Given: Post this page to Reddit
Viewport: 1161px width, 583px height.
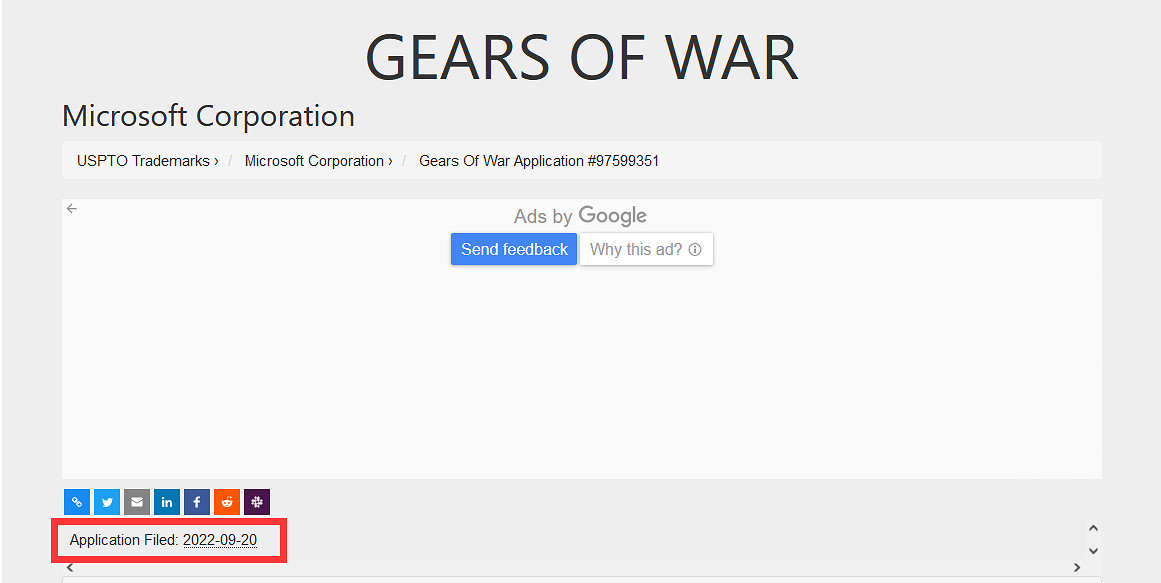Looking at the screenshot, I should (x=227, y=502).
